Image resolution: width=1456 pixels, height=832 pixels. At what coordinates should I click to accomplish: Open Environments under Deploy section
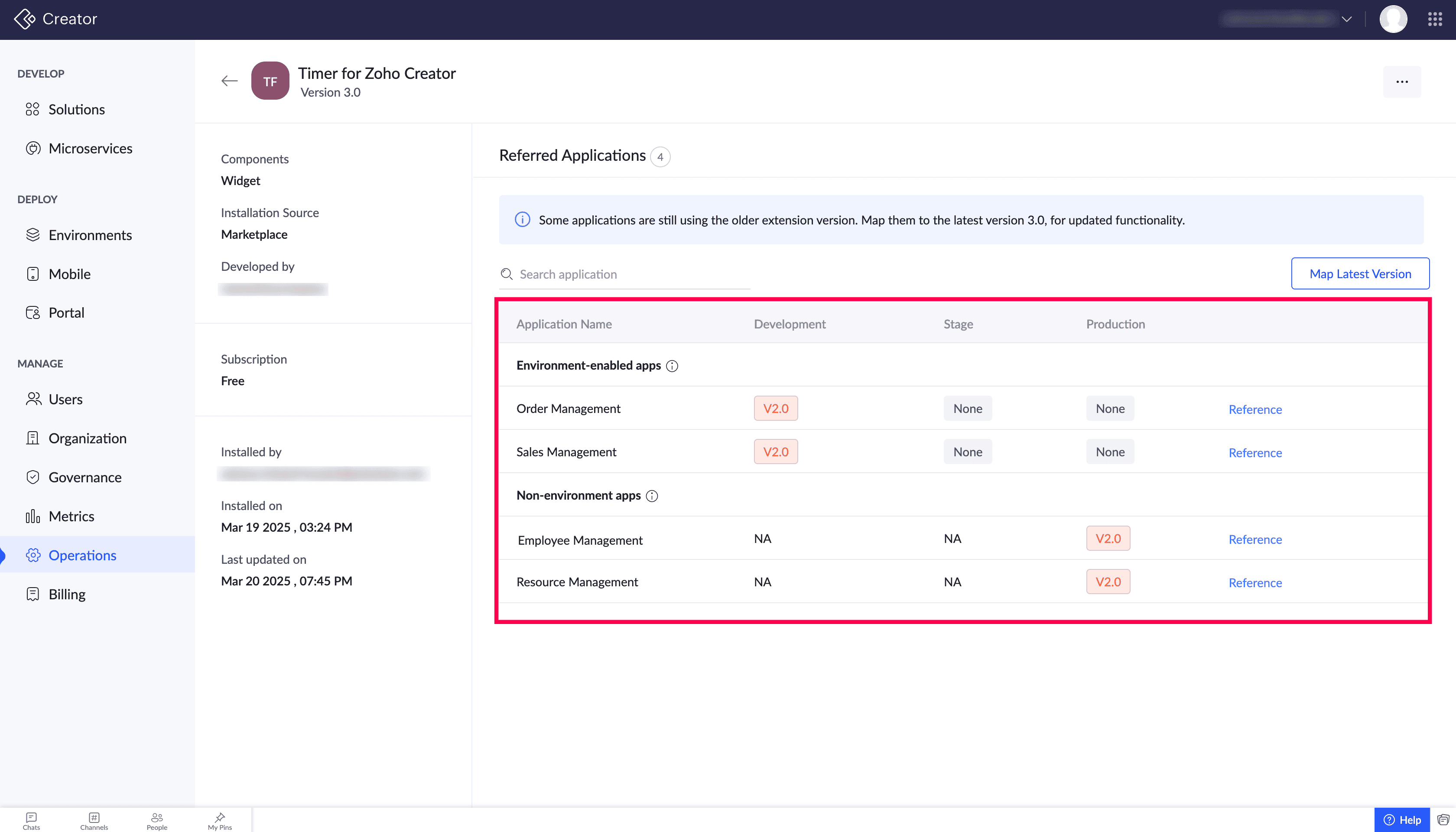click(x=90, y=235)
